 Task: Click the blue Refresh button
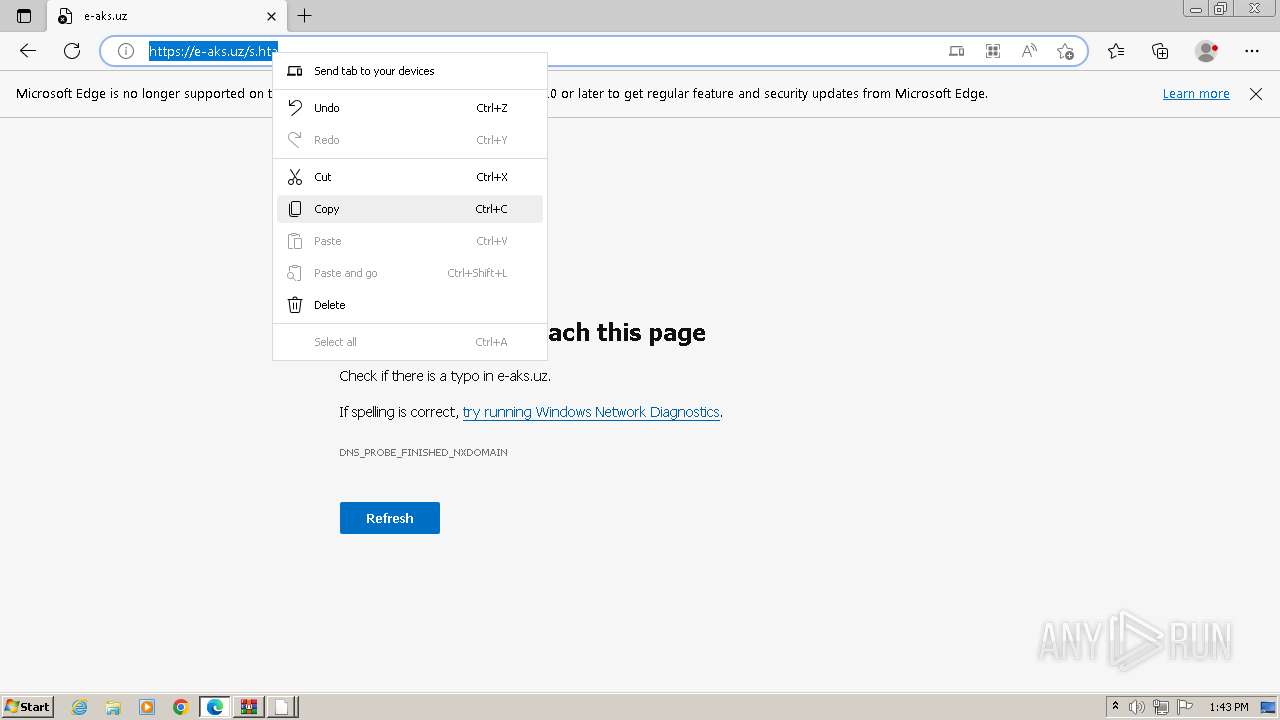coord(390,518)
